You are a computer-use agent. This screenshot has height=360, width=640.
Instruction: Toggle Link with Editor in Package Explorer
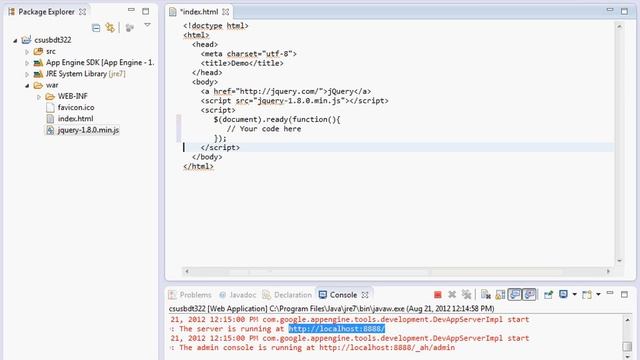tap(110, 27)
